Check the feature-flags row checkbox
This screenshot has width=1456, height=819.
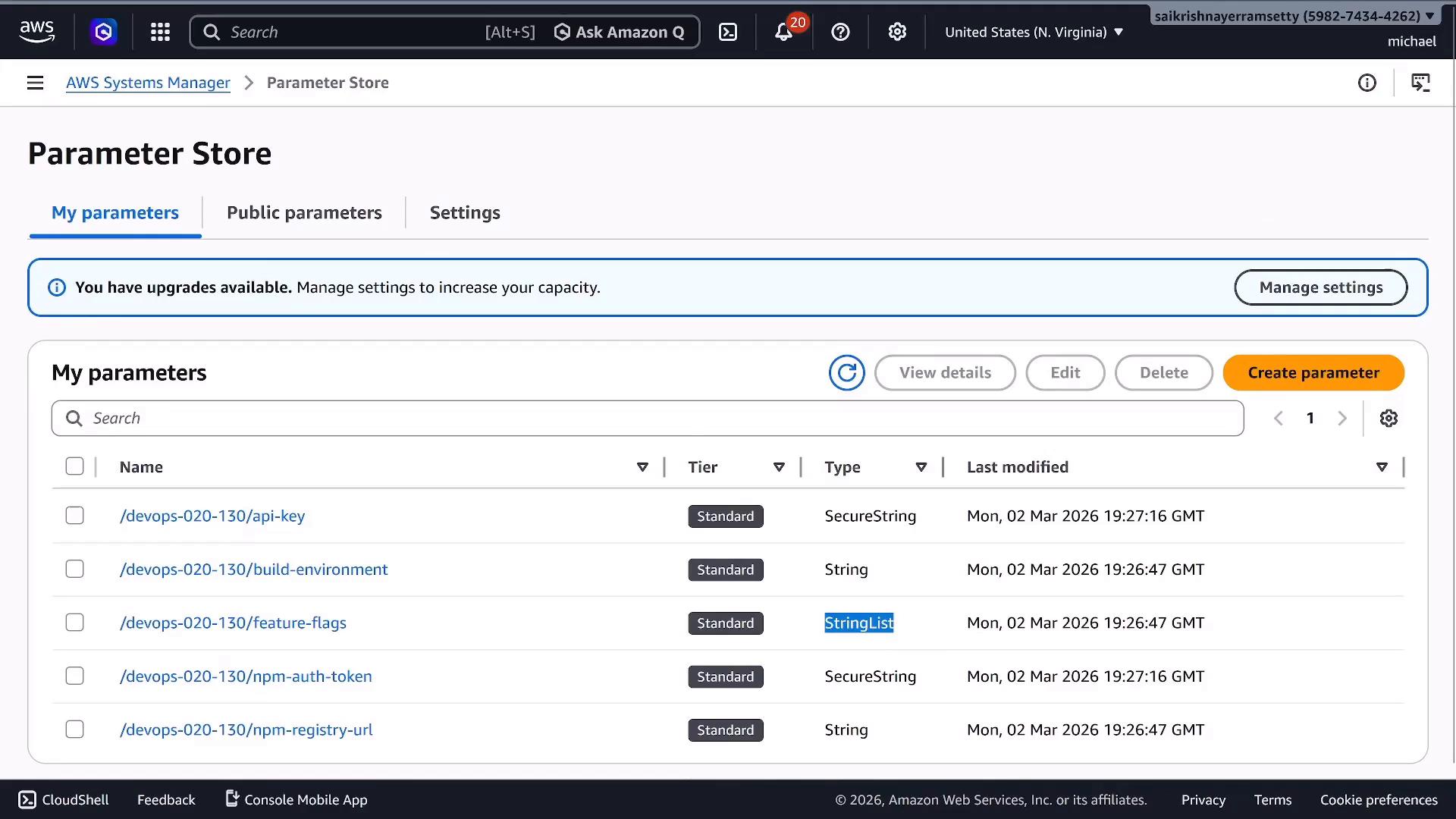[74, 623]
